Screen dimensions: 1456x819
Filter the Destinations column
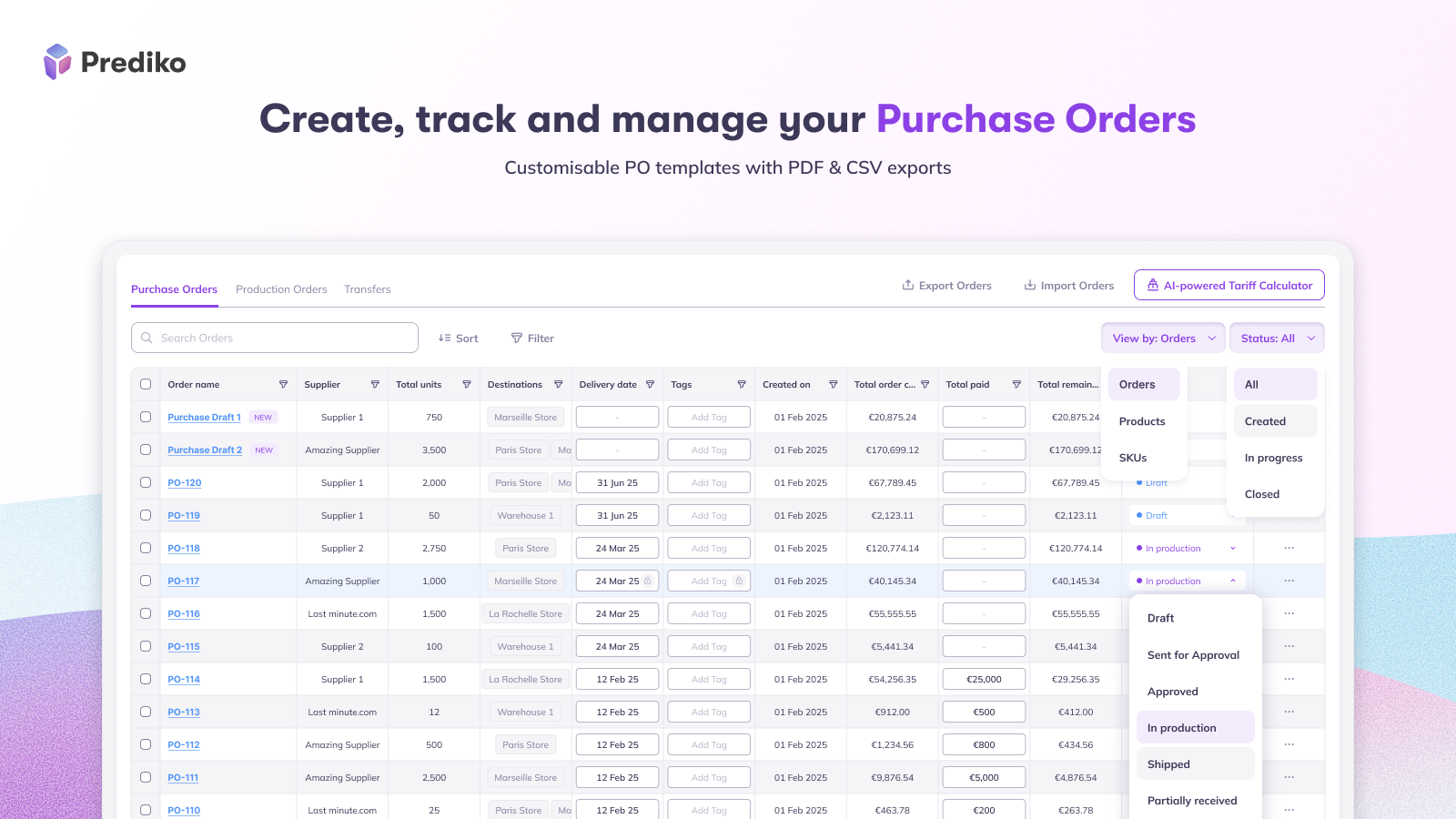[x=559, y=384]
